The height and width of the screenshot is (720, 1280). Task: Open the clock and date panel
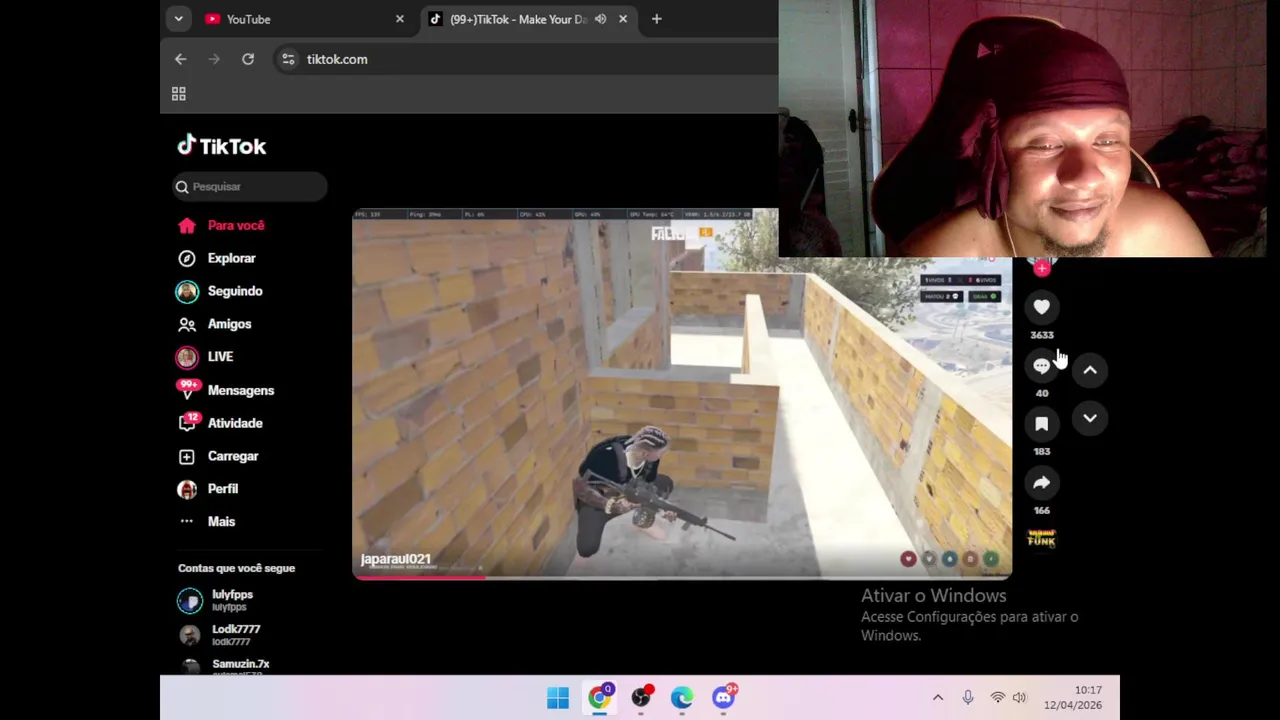pos(1074,698)
